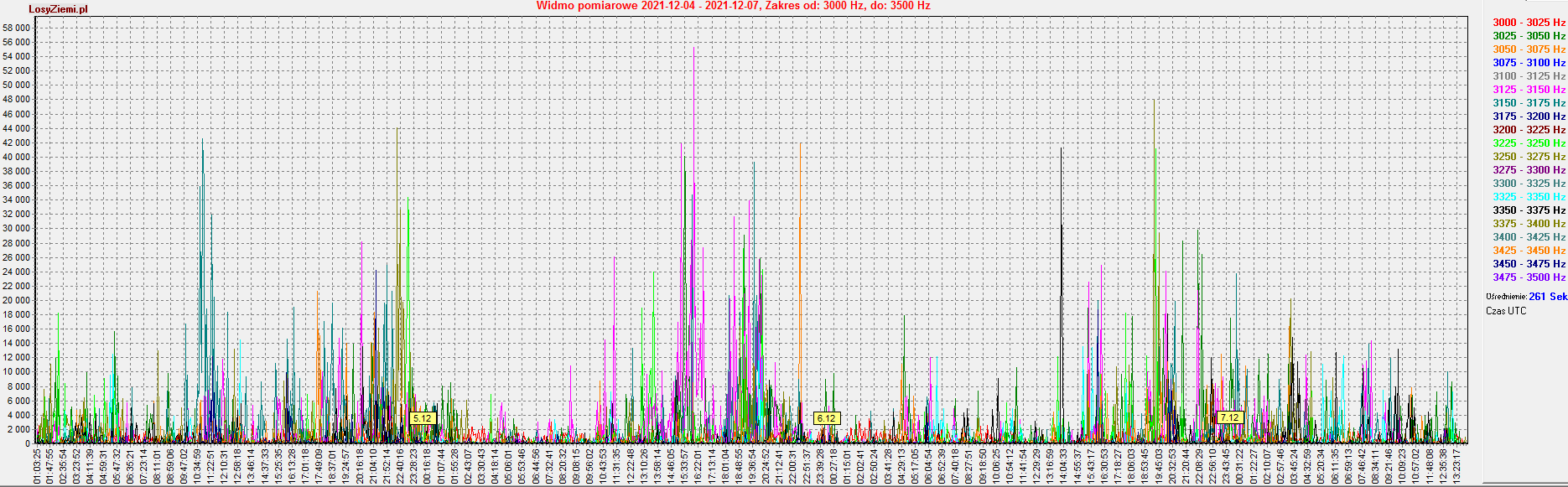The height and width of the screenshot is (487, 1568).
Task: Click the averaging value 261 Sek
Action: point(1547,297)
